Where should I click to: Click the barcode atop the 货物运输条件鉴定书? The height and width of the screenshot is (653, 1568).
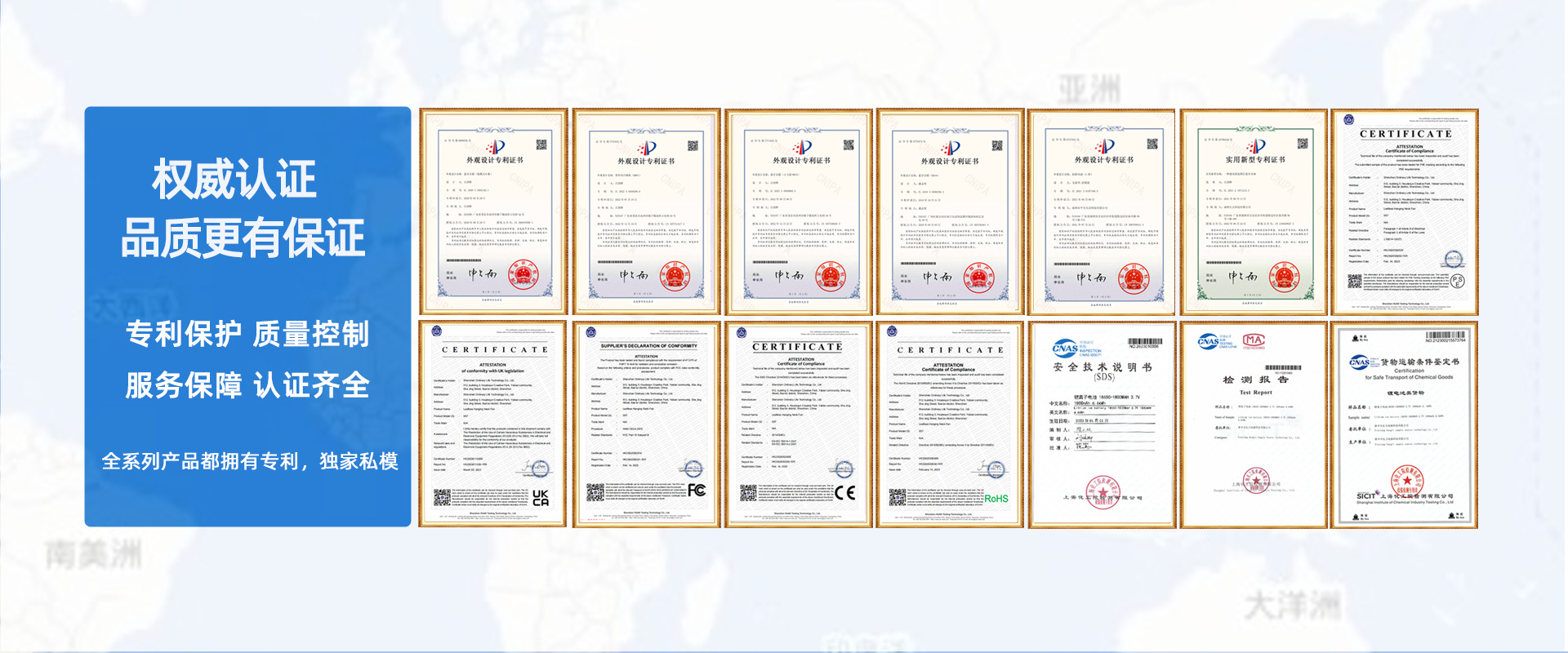tap(1445, 335)
